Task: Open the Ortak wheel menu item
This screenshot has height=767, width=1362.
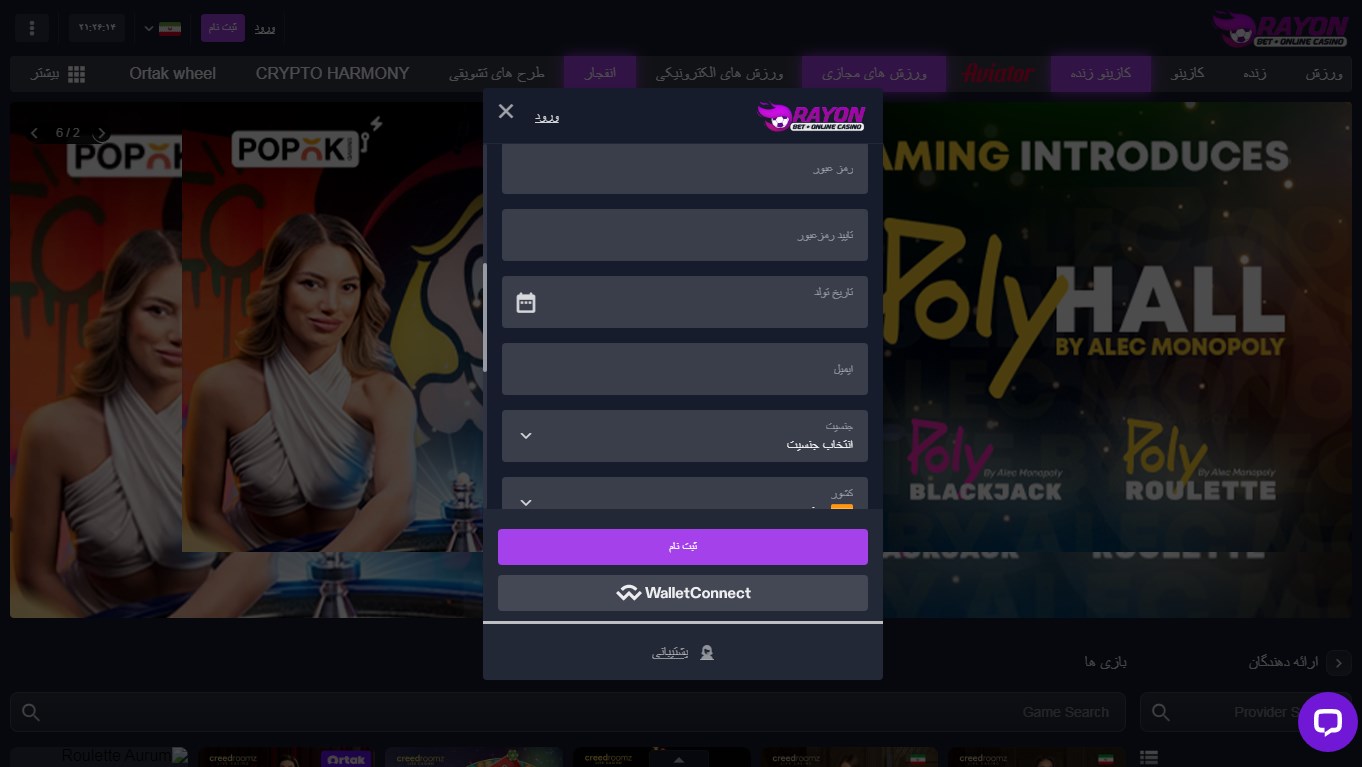Action: coord(172,74)
